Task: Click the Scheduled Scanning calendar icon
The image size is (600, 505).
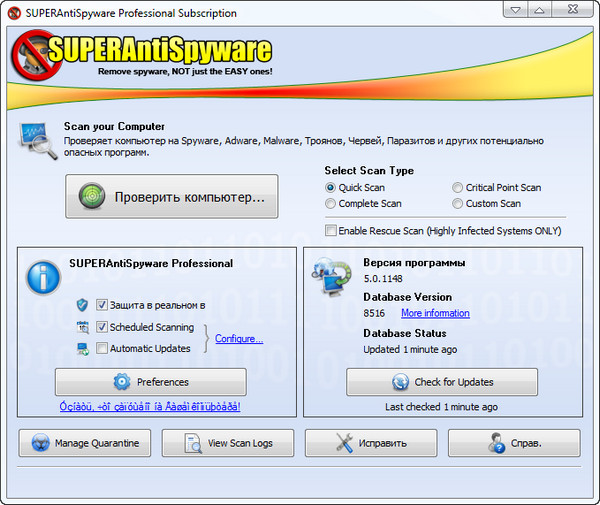Action: [81, 327]
